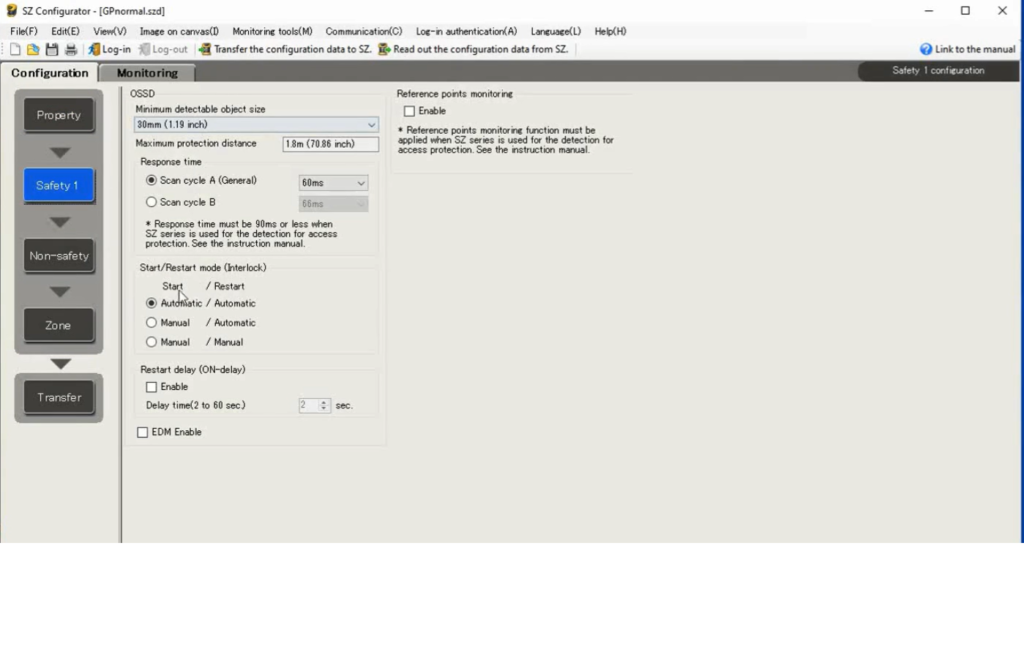Enable the Reference points monitoring checkbox
Image resolution: width=1024 pixels, height=652 pixels.
pyautogui.click(x=409, y=111)
